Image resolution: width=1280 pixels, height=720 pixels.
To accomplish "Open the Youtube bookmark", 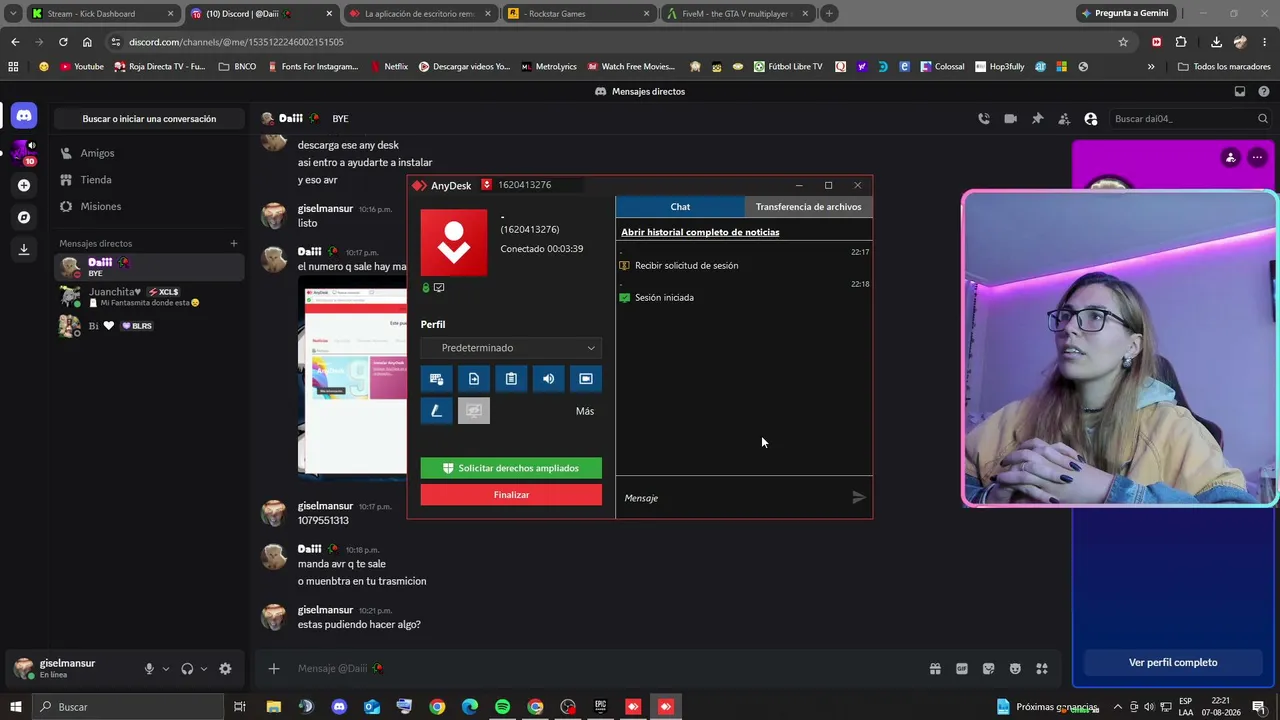I will click(x=82, y=67).
